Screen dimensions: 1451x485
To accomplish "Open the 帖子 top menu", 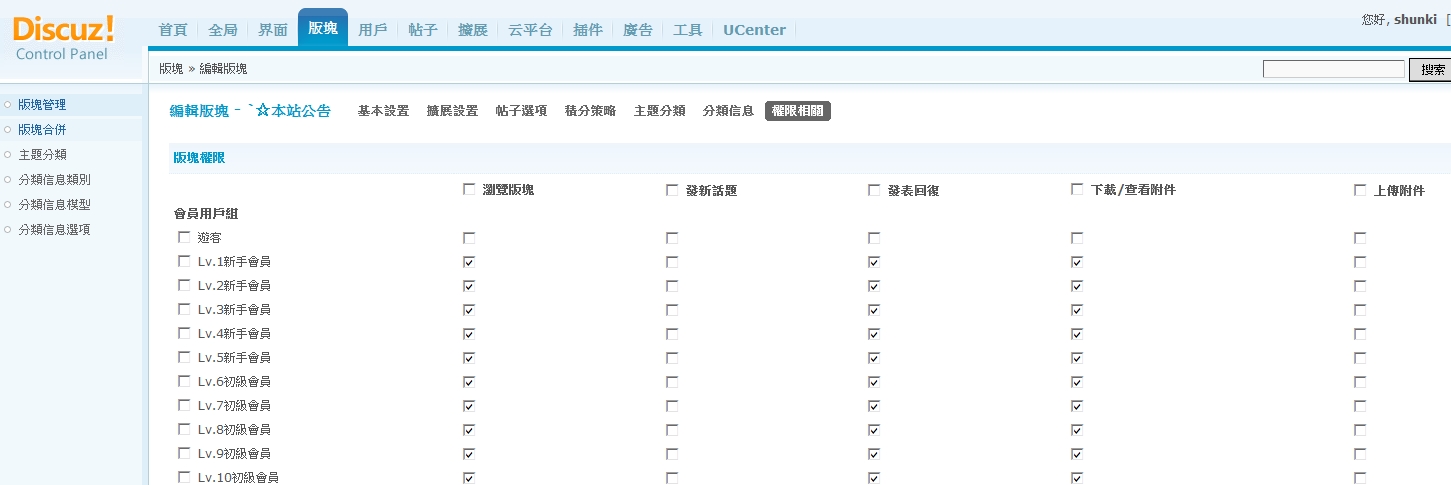I will (423, 30).
